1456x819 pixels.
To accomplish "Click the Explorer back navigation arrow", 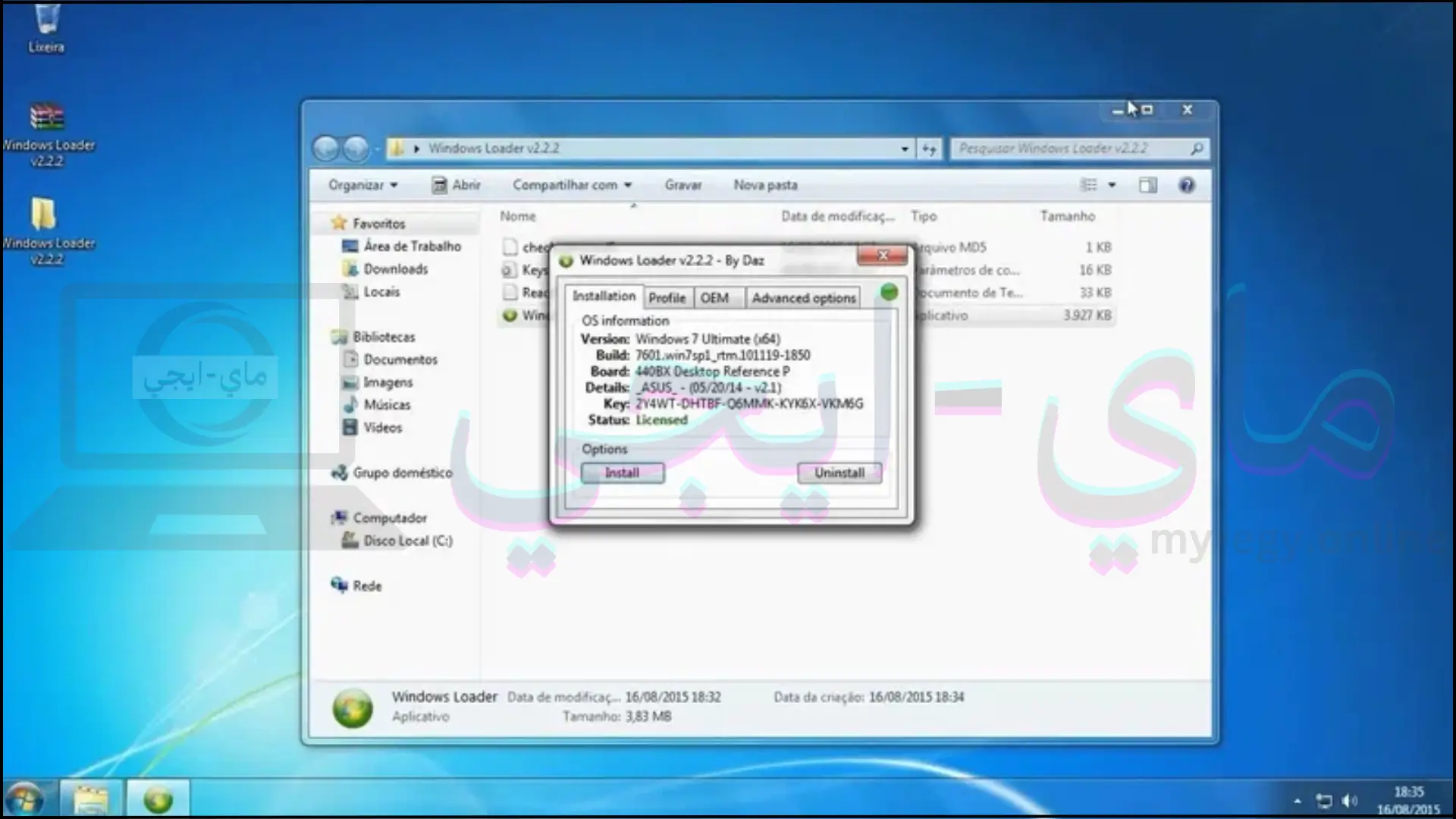I will [x=326, y=149].
